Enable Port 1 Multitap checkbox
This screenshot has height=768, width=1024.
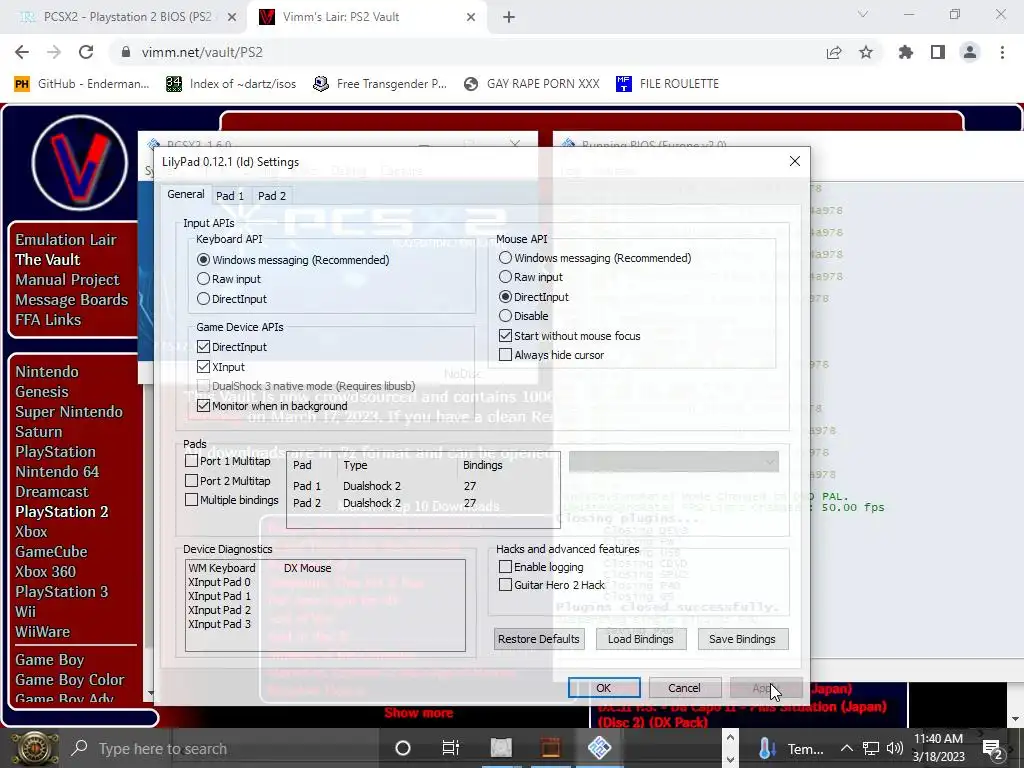[191, 461]
